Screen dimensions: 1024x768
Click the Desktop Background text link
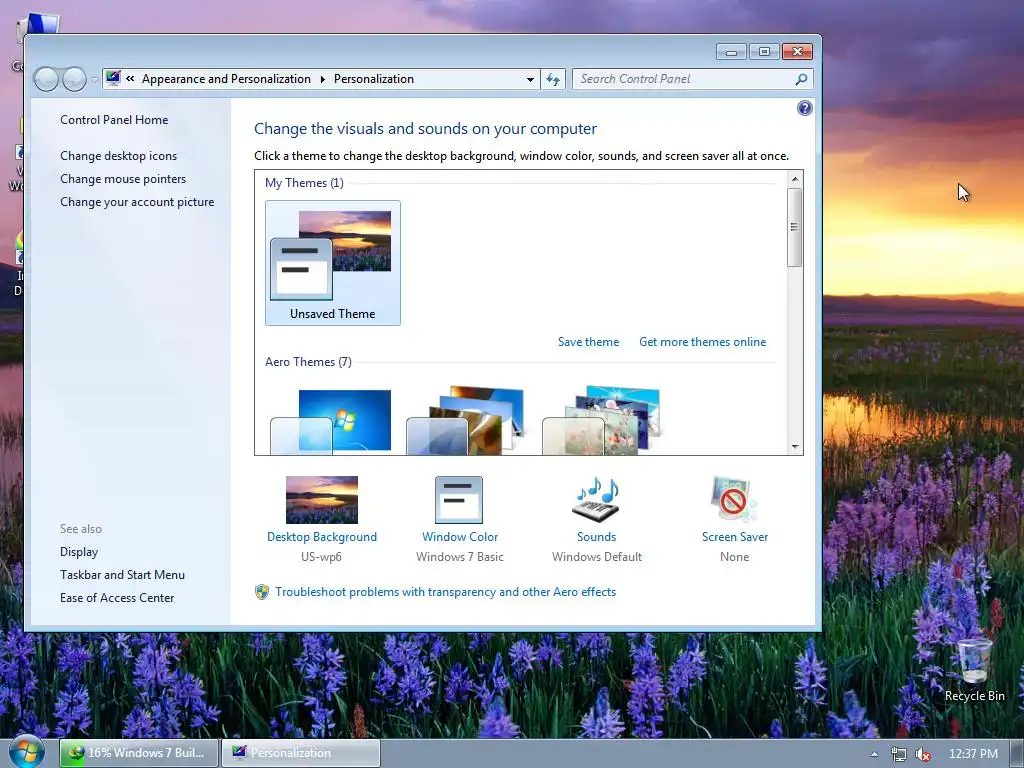[x=322, y=537]
